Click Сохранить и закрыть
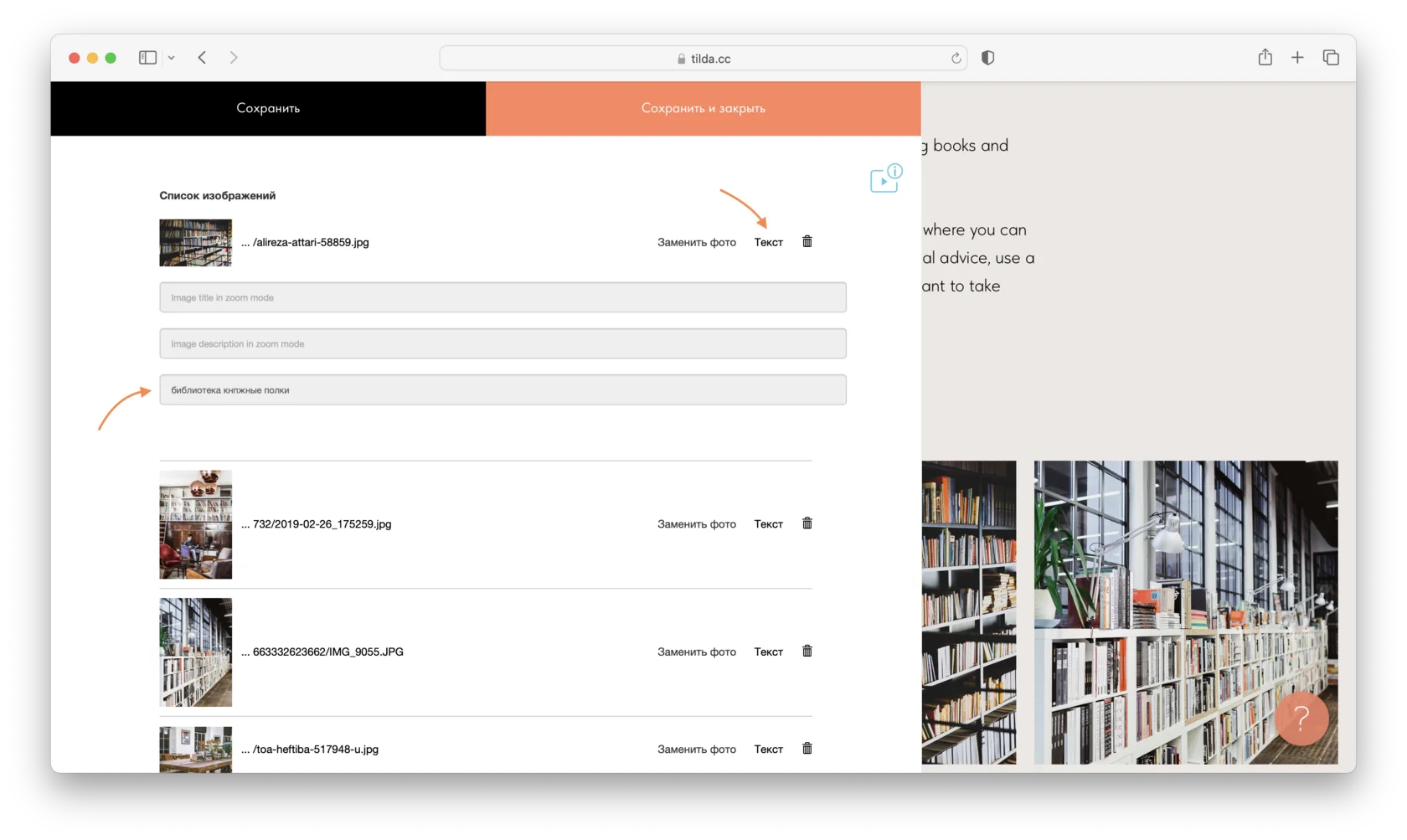The image size is (1407, 840). [x=703, y=108]
